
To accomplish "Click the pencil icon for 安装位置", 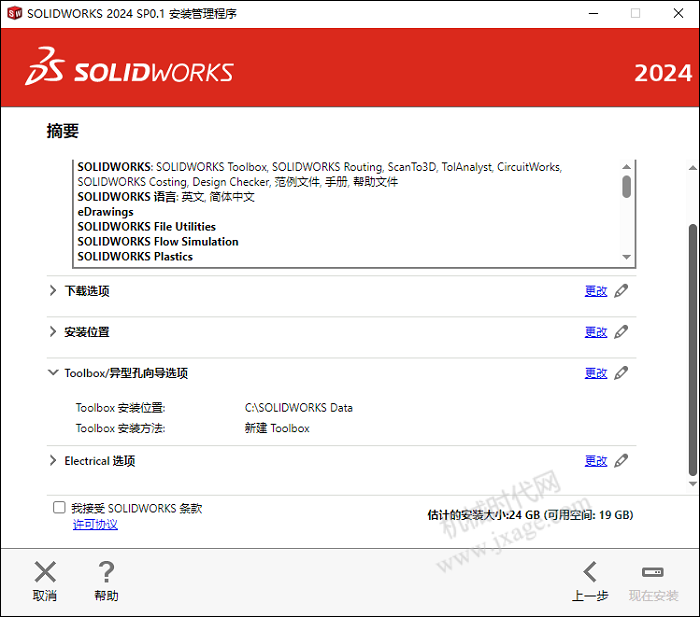I will click(x=621, y=332).
